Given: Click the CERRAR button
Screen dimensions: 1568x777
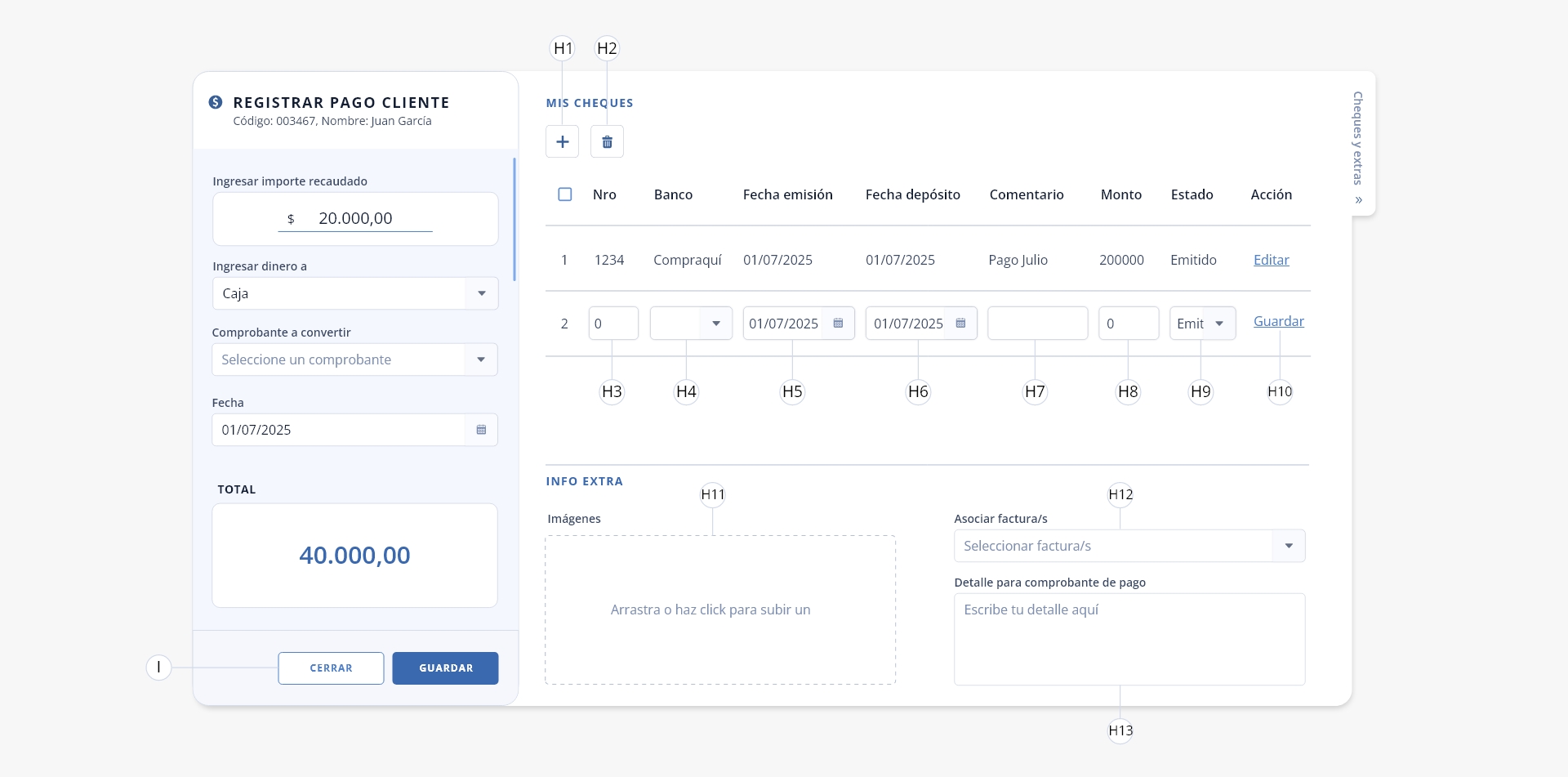Looking at the screenshot, I should [331, 668].
